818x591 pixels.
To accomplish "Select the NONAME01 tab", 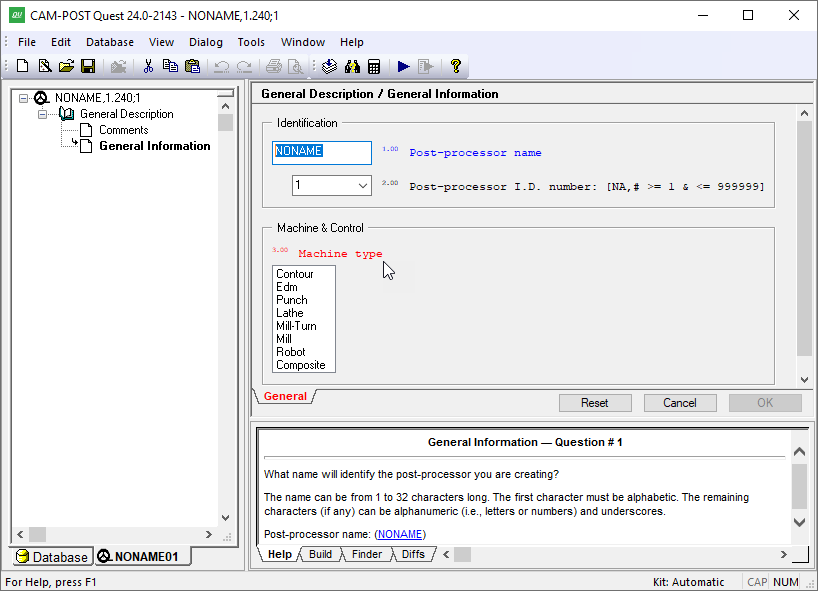I will coord(140,557).
